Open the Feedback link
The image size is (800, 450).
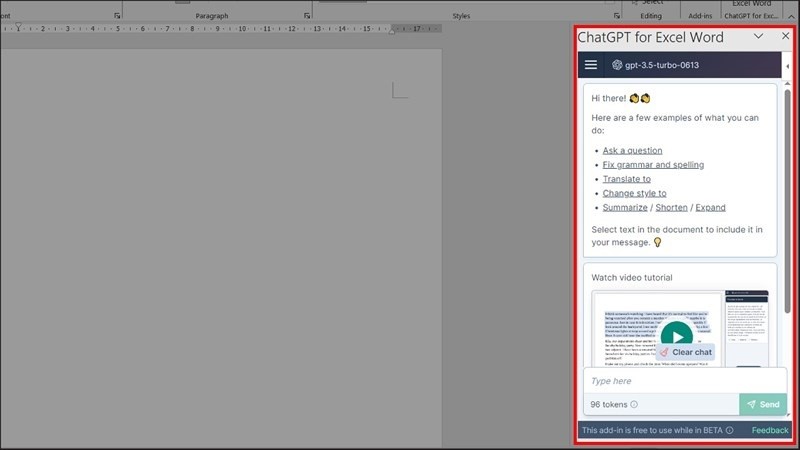coord(770,431)
